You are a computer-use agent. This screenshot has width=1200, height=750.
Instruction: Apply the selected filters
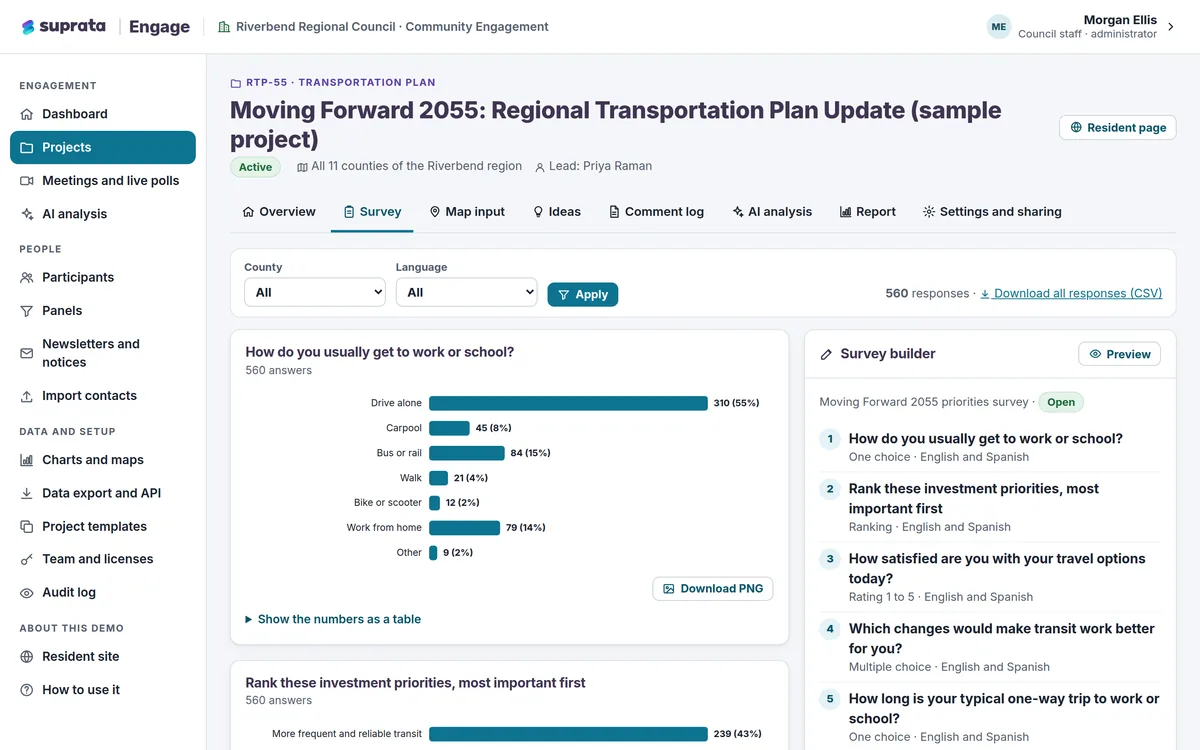(583, 294)
